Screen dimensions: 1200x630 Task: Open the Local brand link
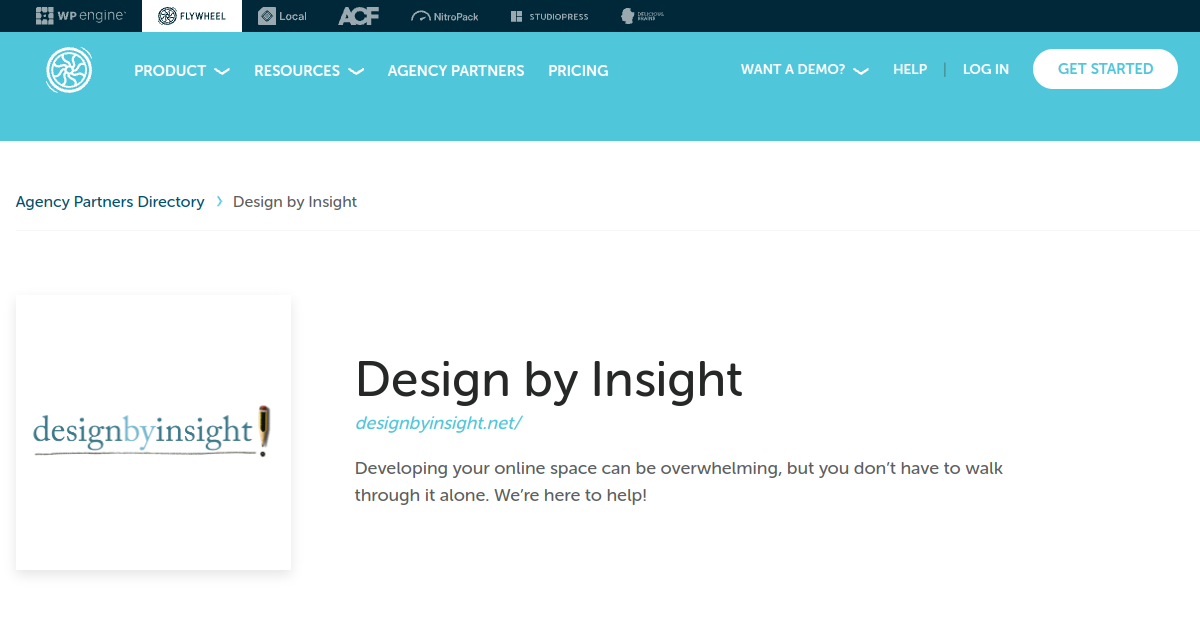pos(282,16)
